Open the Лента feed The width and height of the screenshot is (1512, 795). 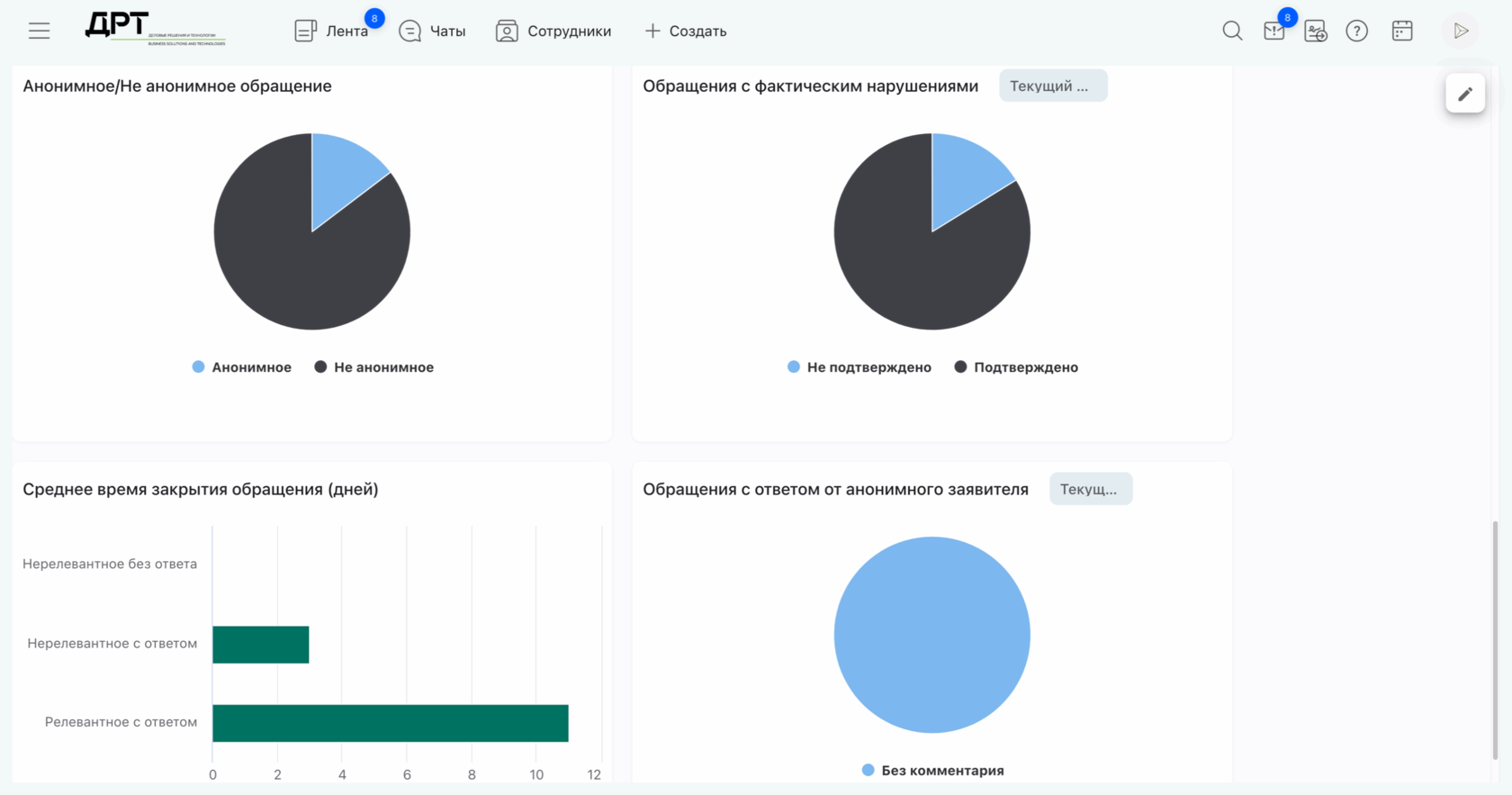pyautogui.click(x=331, y=31)
